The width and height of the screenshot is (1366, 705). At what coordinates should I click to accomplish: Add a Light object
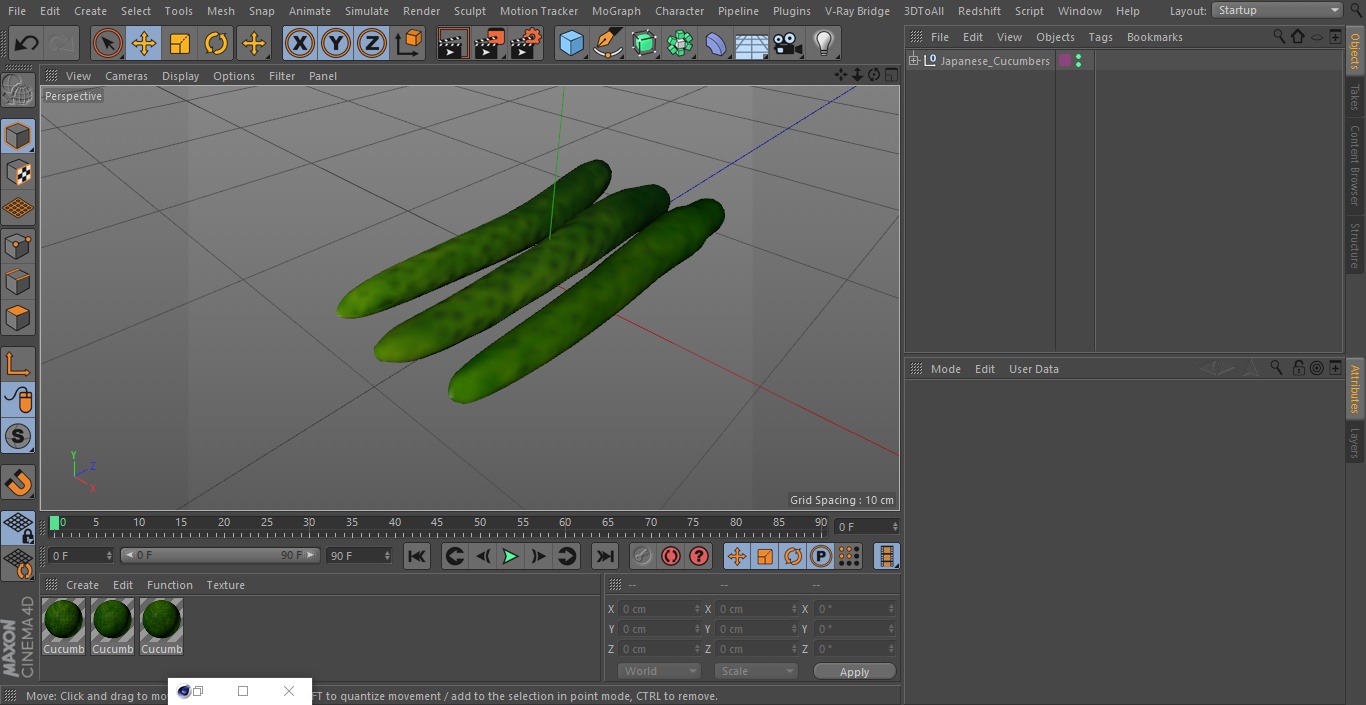pyautogui.click(x=824, y=43)
